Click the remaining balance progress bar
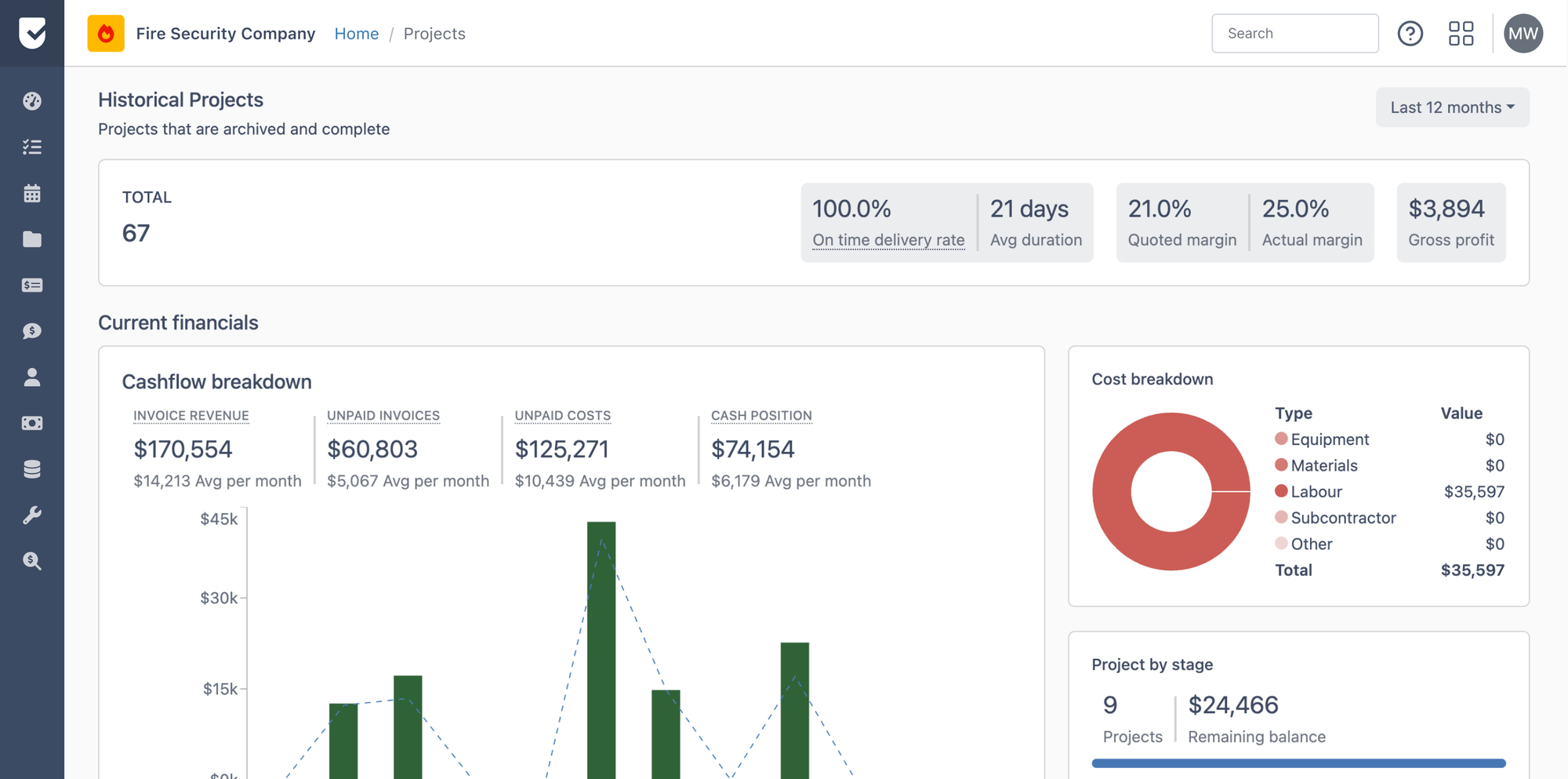The image size is (1568, 779). (x=1298, y=763)
